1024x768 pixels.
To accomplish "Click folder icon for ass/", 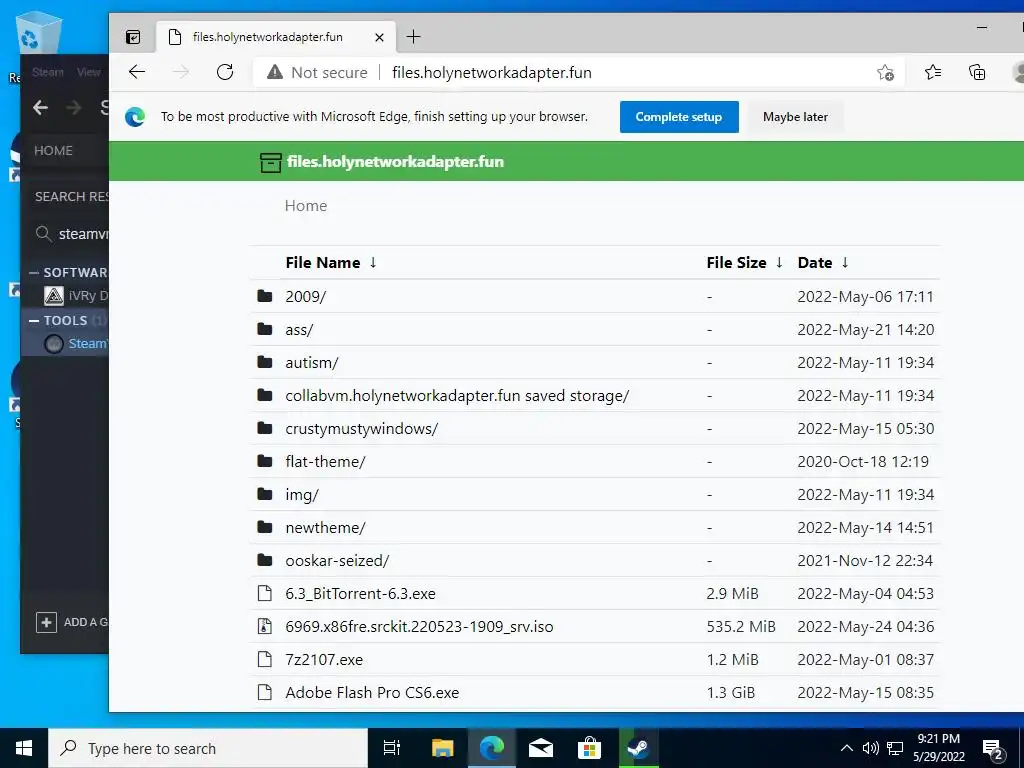I will 264,328.
